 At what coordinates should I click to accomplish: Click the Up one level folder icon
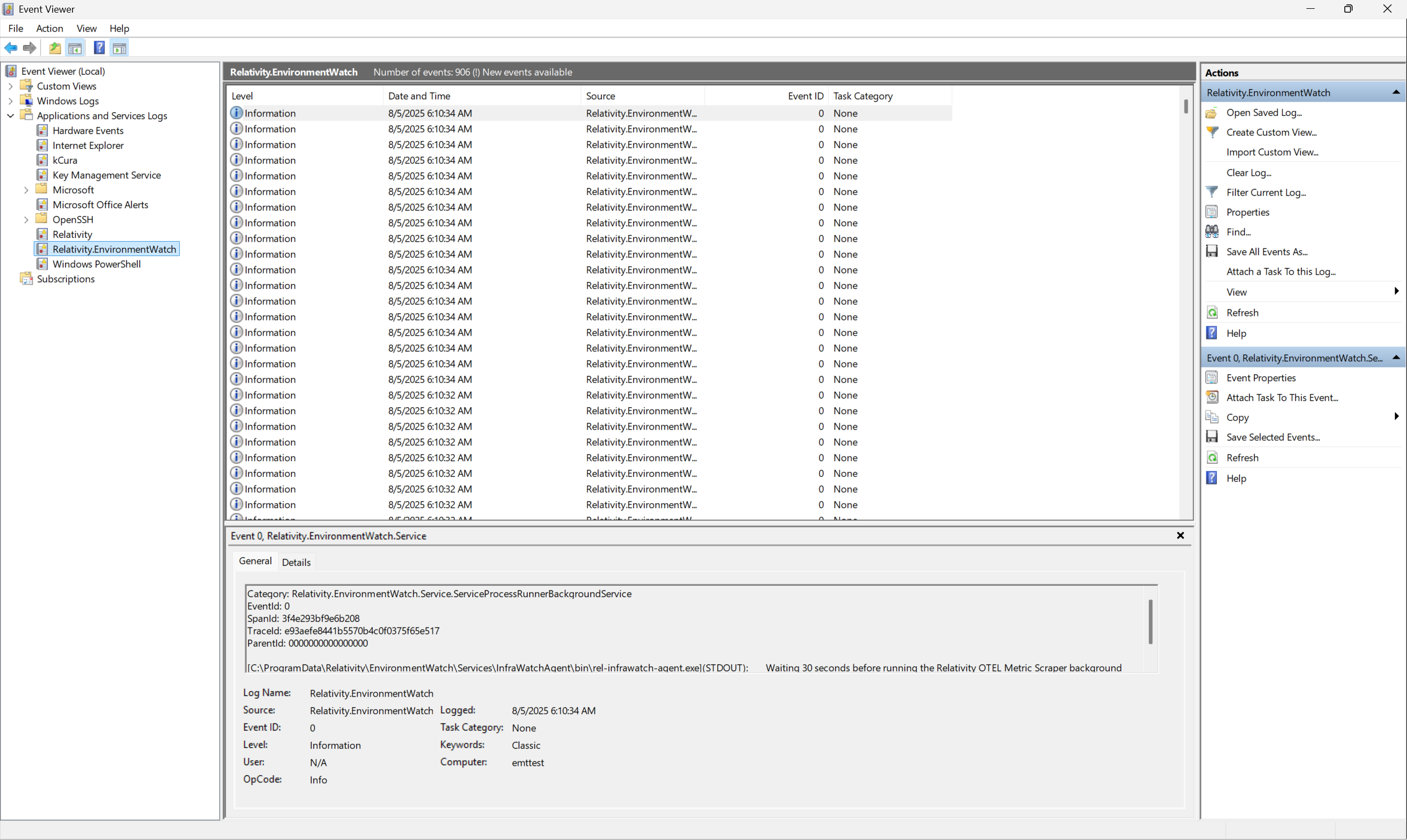[55, 48]
